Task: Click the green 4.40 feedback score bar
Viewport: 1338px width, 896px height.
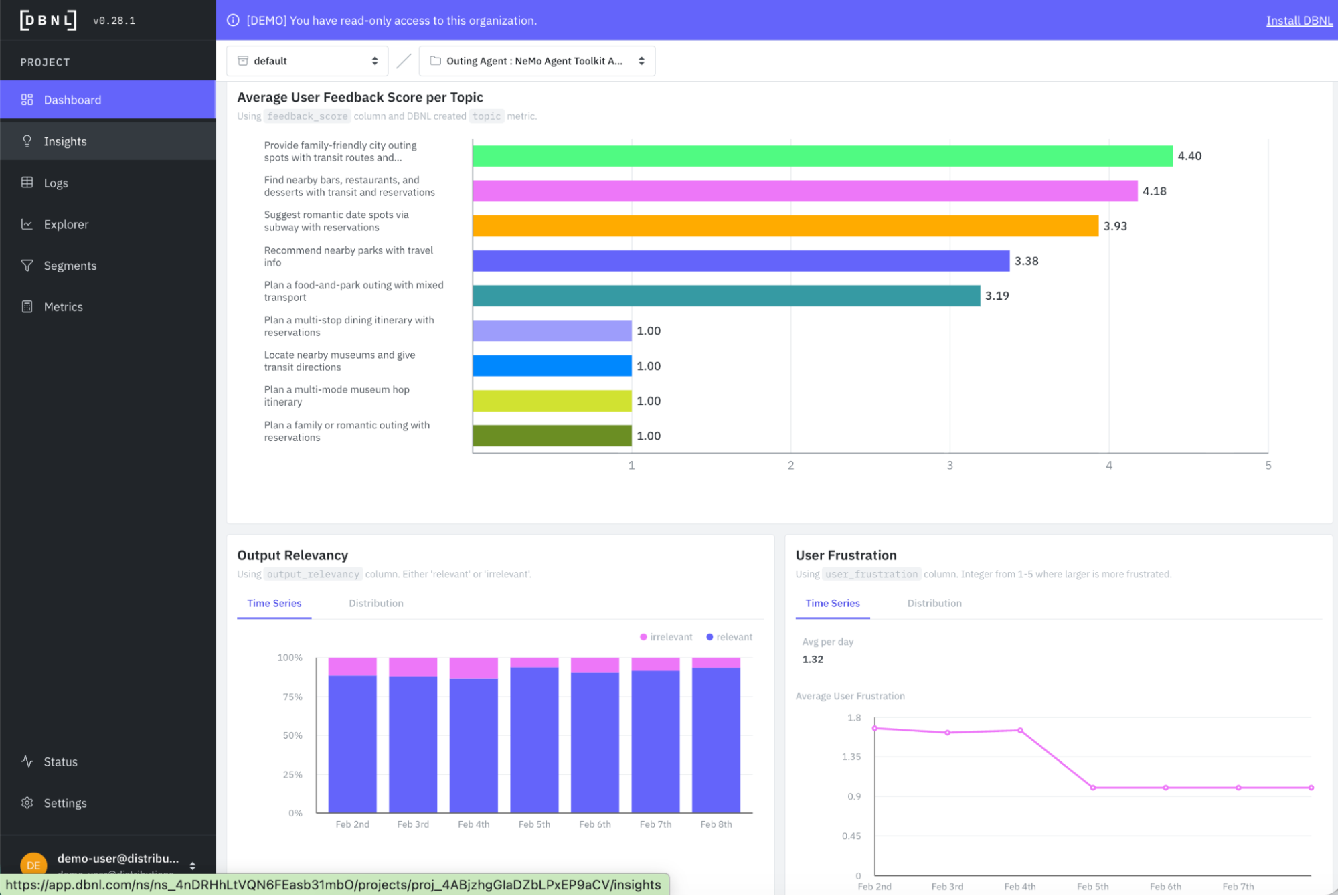Action: 822,156
